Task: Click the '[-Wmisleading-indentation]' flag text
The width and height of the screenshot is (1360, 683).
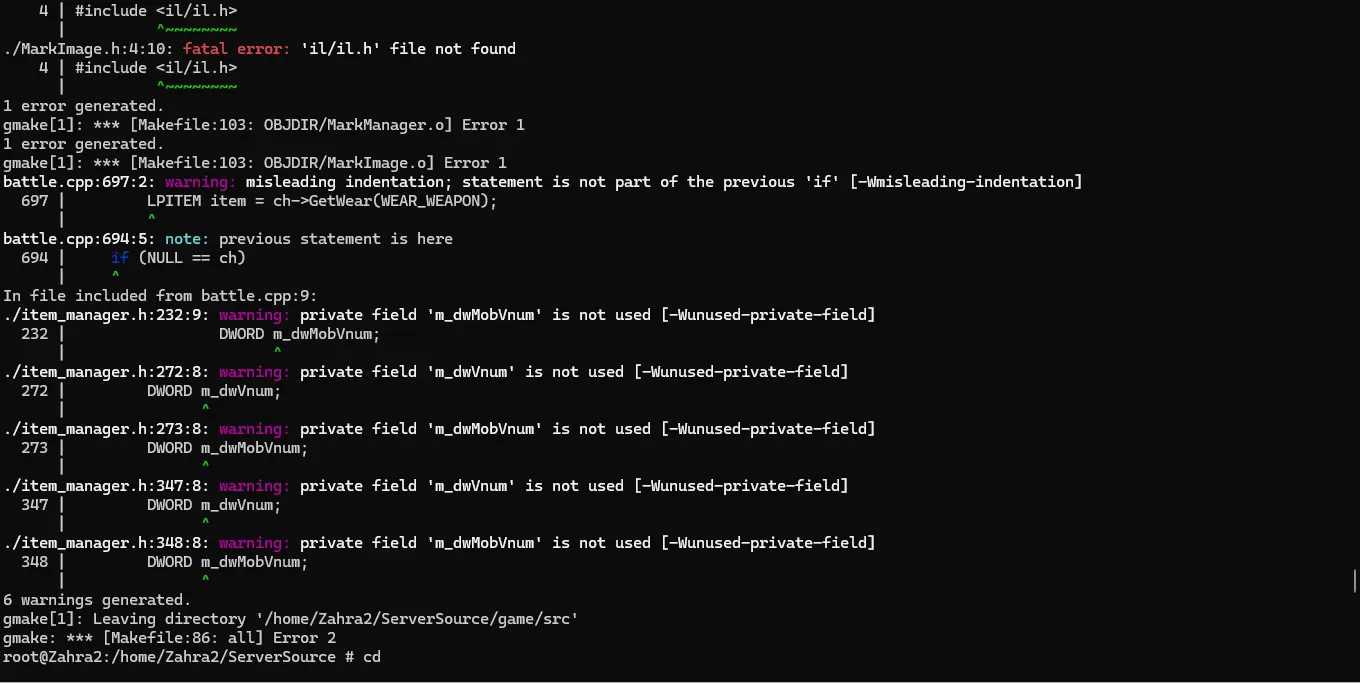Action: (x=965, y=182)
